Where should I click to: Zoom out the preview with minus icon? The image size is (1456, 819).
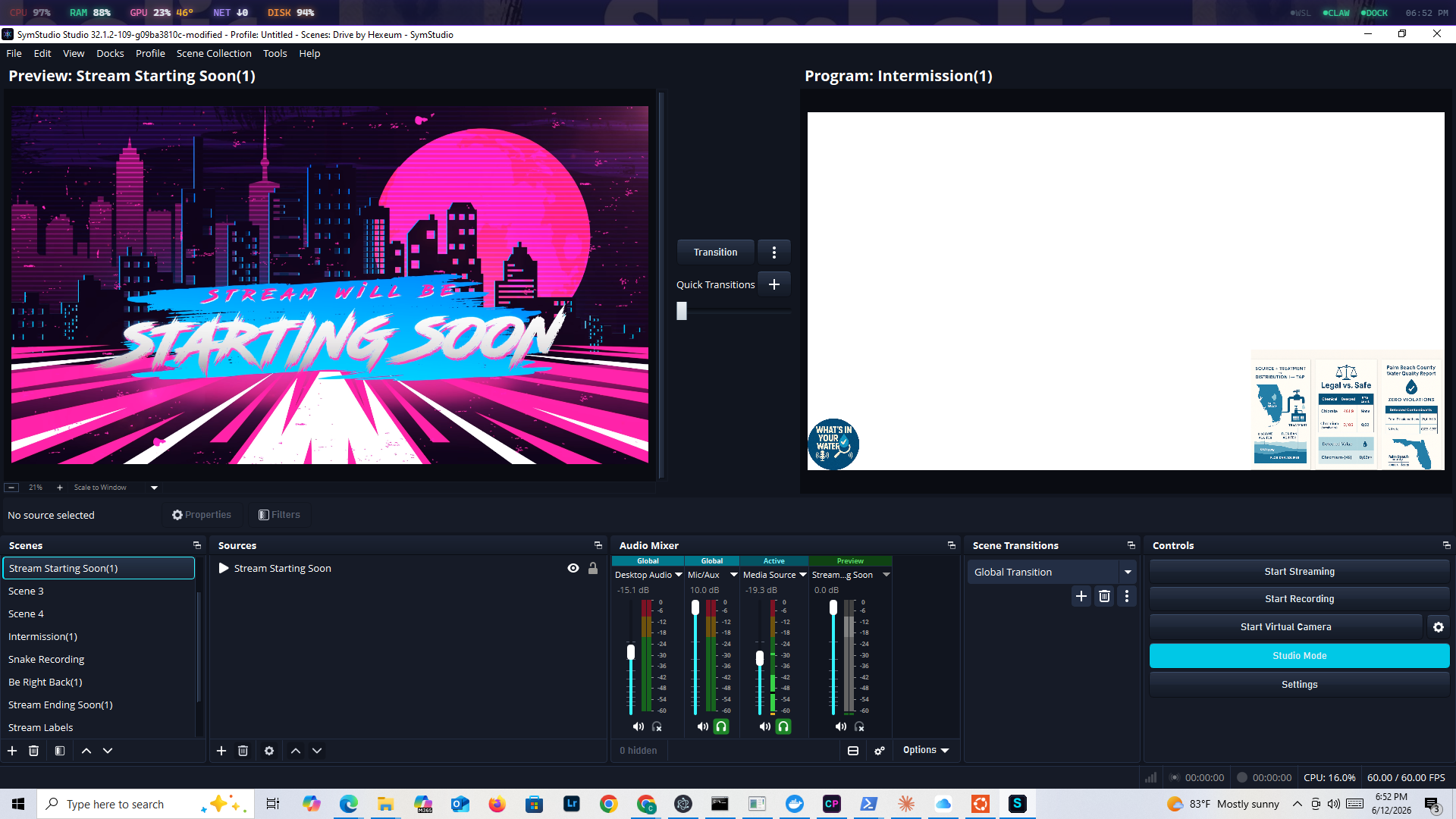[11, 488]
